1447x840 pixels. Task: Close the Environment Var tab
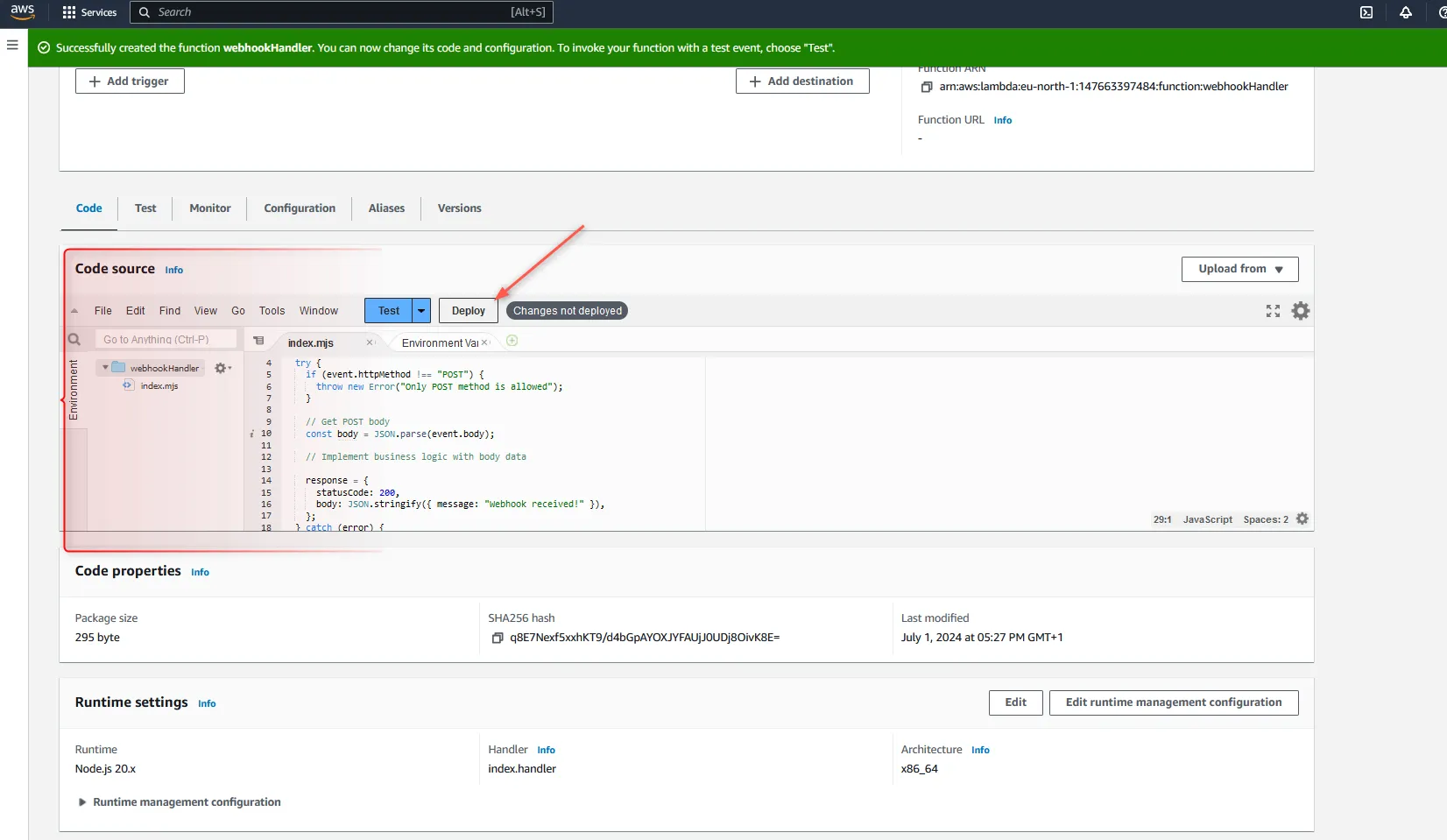point(484,342)
